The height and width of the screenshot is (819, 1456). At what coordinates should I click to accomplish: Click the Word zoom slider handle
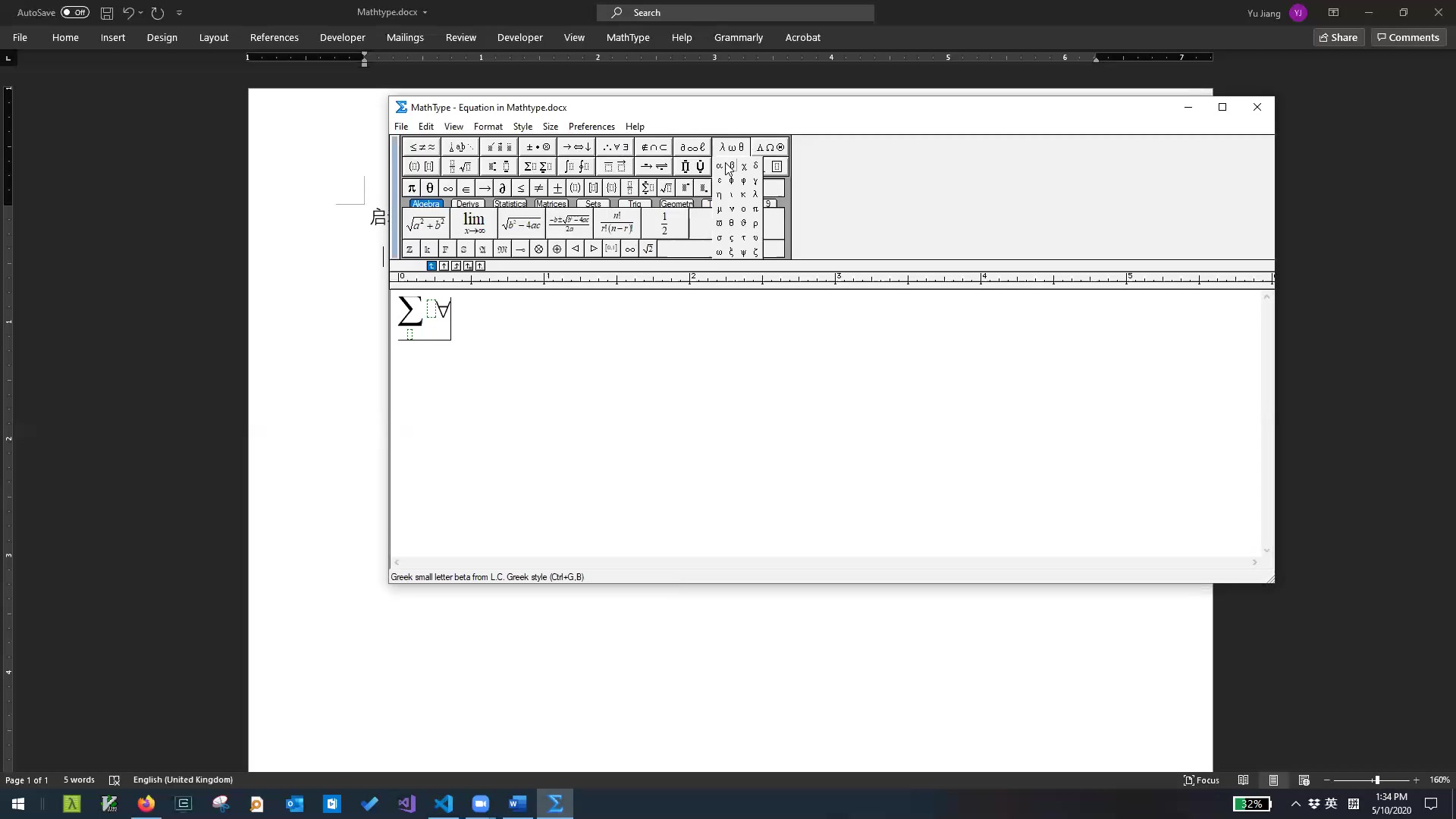(x=1376, y=780)
